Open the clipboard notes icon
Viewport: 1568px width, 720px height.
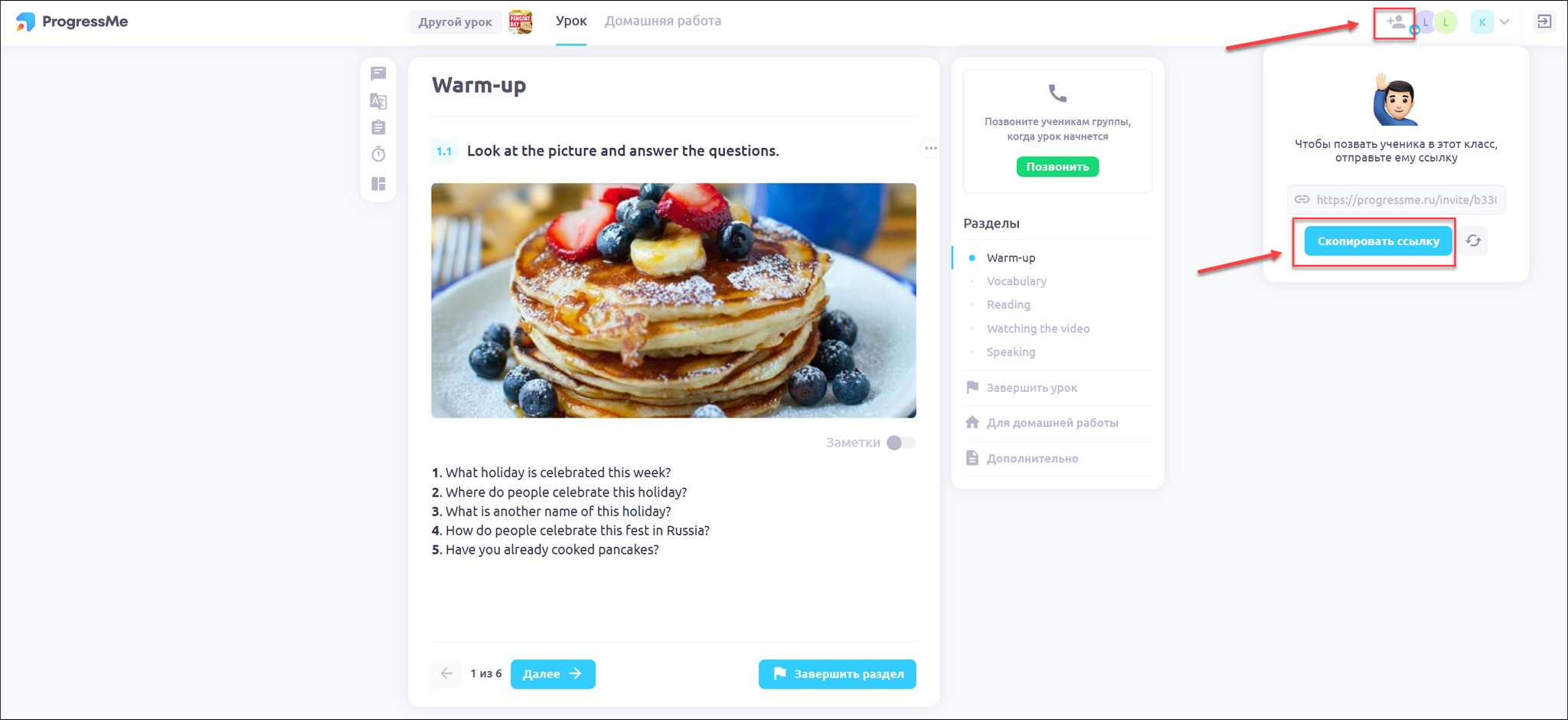(378, 127)
